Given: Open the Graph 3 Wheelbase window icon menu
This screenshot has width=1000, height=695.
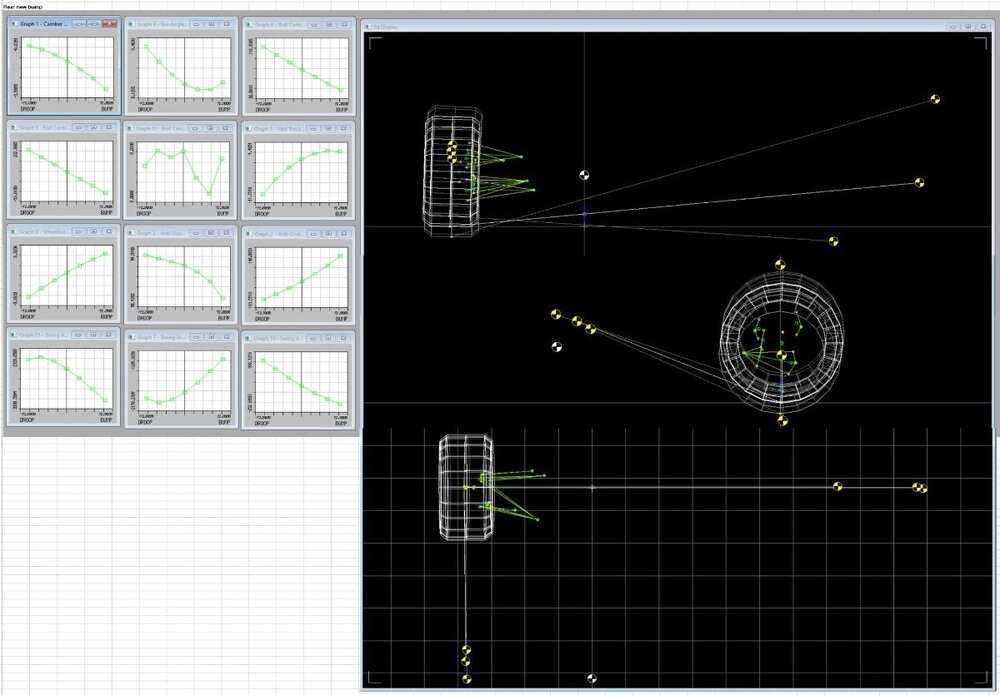Looking at the screenshot, I should pos(14,232).
